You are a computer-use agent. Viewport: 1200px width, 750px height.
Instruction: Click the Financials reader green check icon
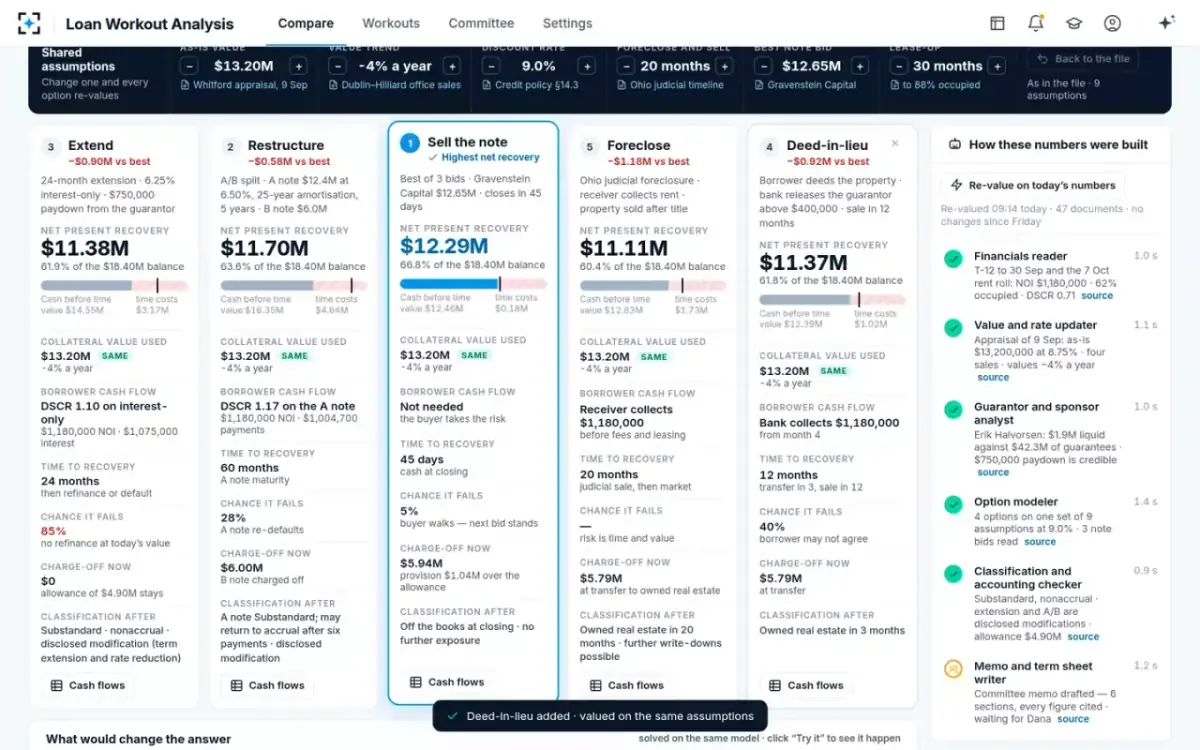[954, 259]
